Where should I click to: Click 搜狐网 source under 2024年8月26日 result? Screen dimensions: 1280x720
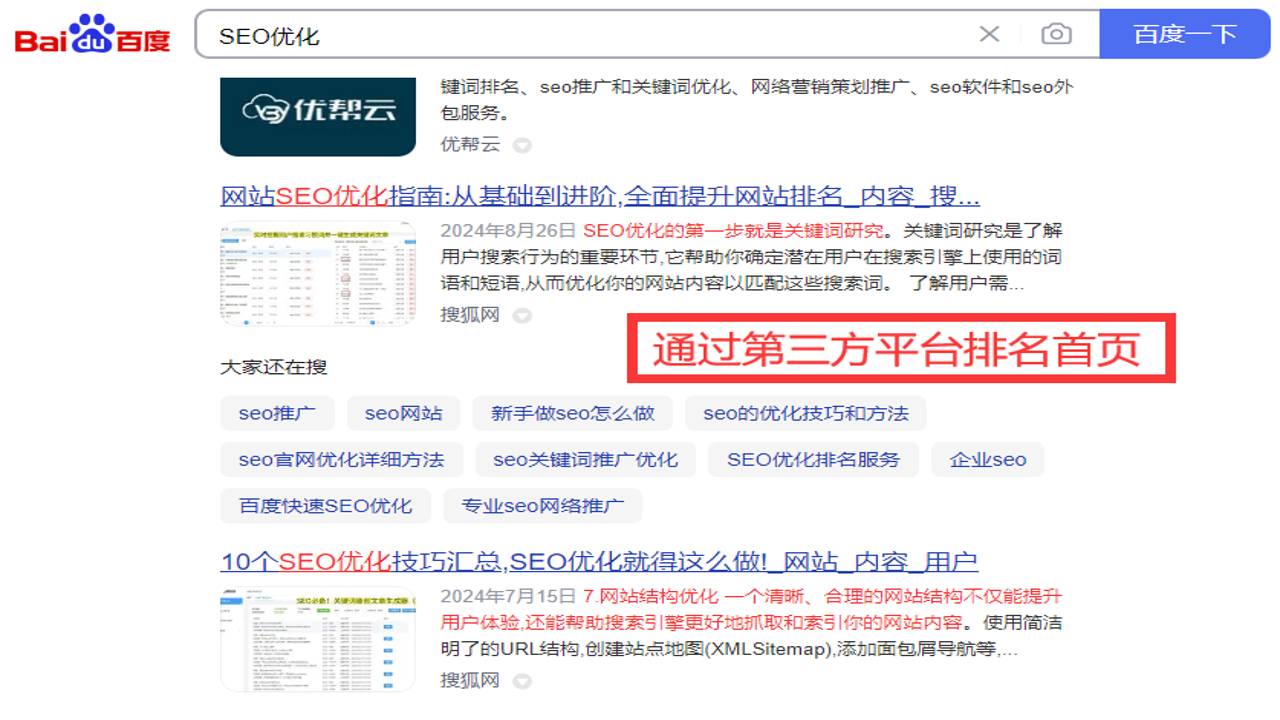pos(470,315)
